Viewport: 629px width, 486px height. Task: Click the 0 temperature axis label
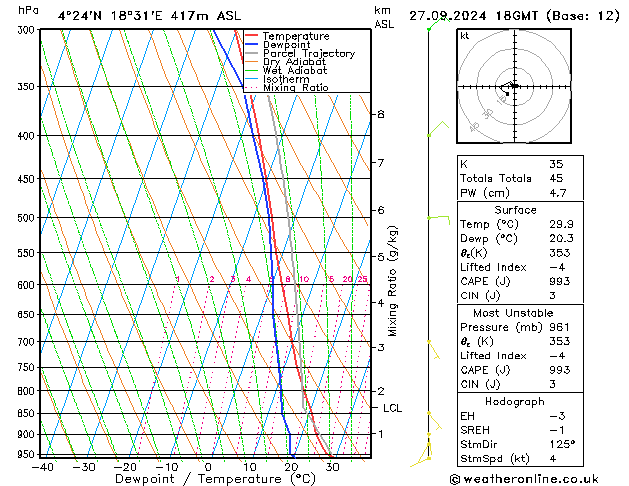click(208, 467)
